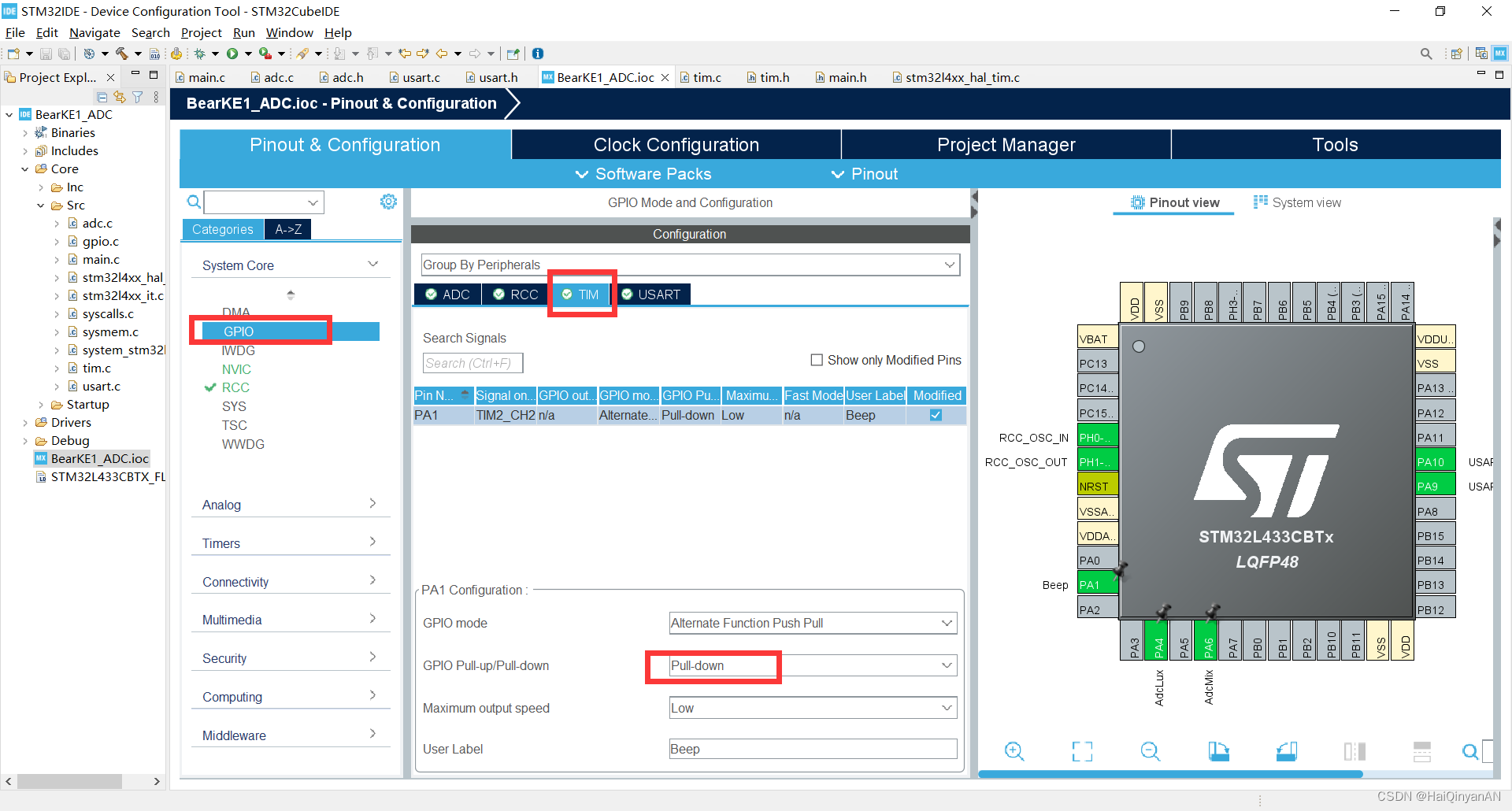Toggle Modified checkbox in PA1 row
1512x811 pixels.
pos(936,415)
